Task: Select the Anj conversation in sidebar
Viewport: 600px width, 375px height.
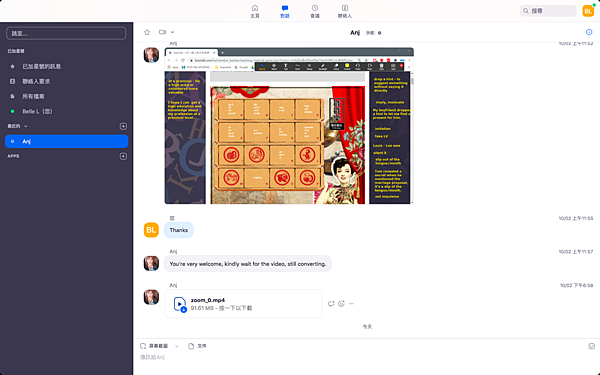Action: [x=66, y=141]
